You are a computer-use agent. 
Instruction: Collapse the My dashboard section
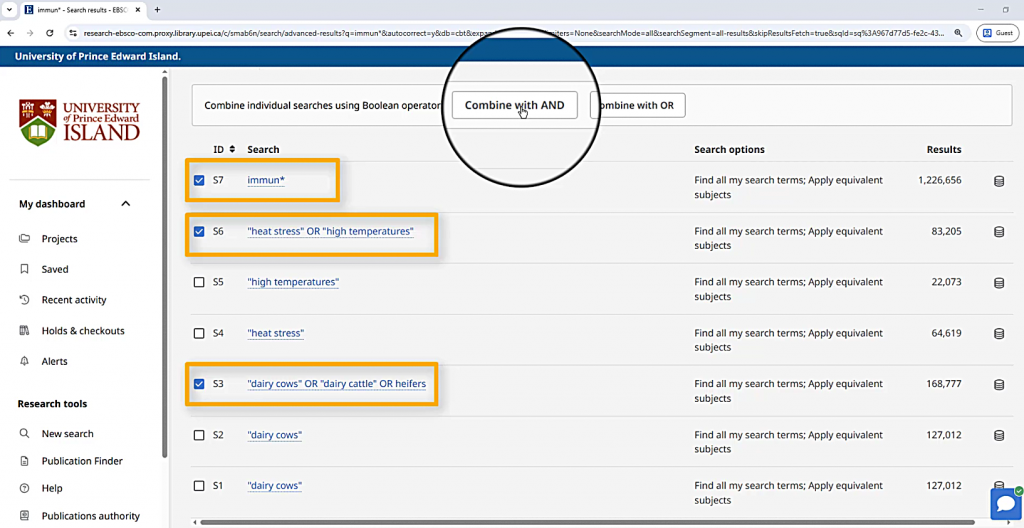click(125, 204)
